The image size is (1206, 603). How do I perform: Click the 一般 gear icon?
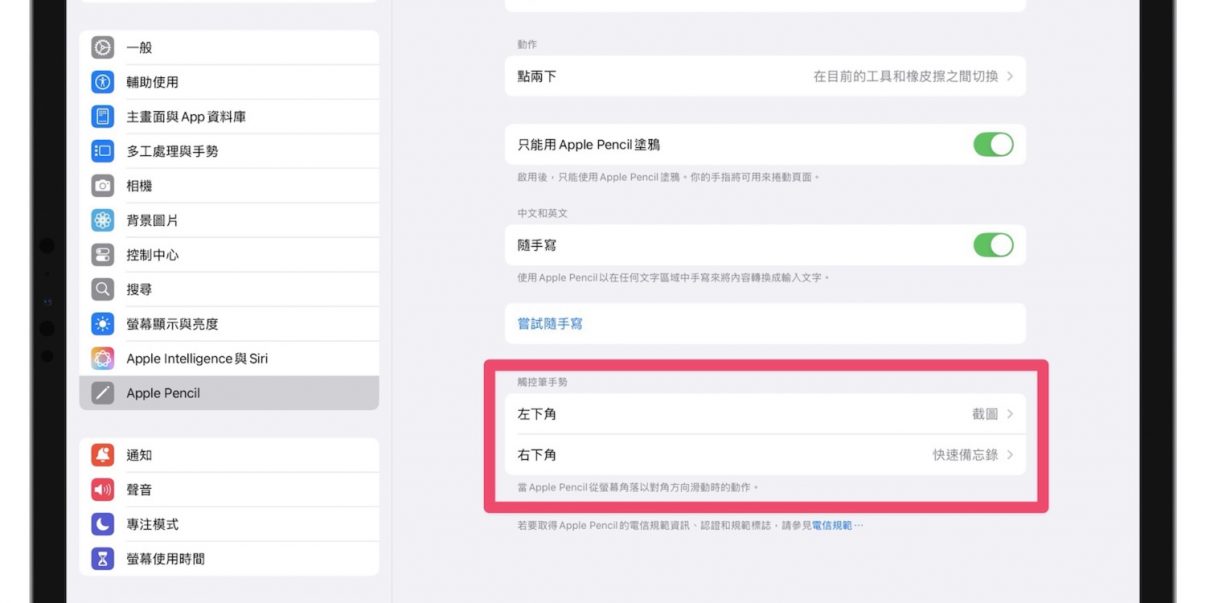coord(103,48)
